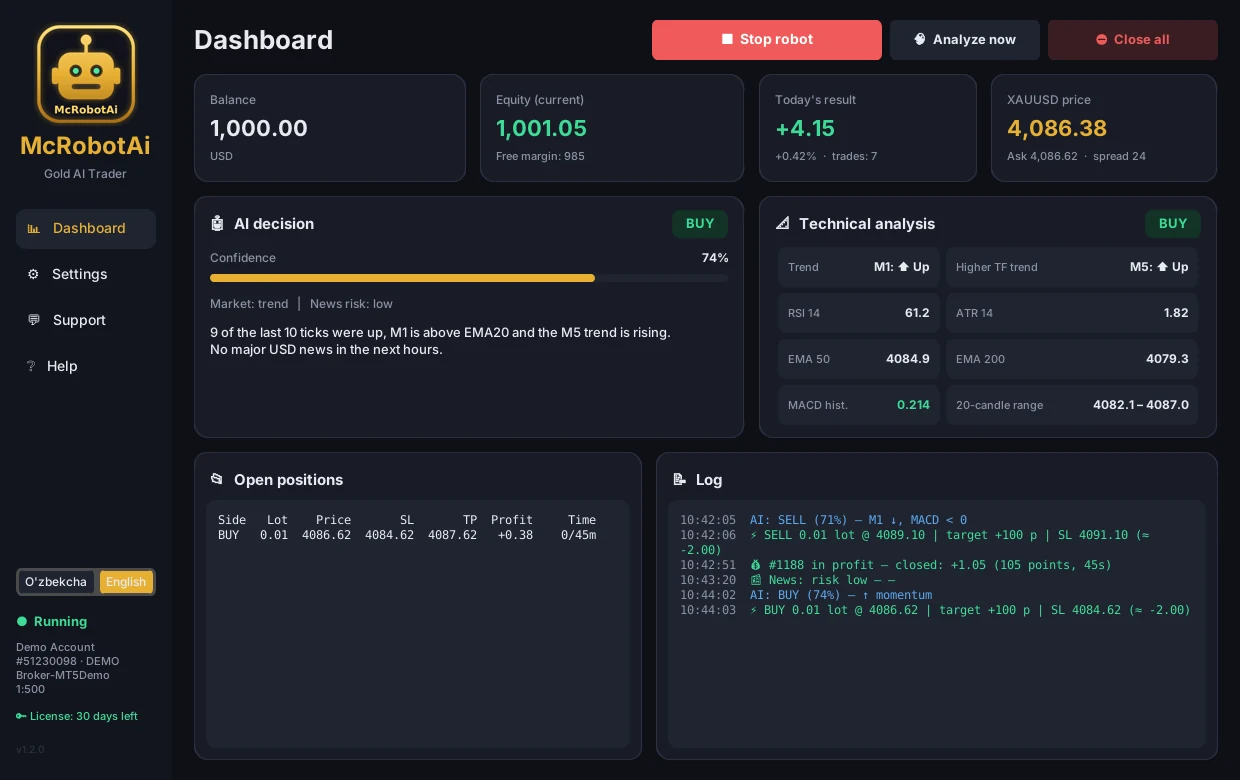This screenshot has height=780, width=1240.
Task: Click the Support chat bubble icon
Action: tap(33, 320)
